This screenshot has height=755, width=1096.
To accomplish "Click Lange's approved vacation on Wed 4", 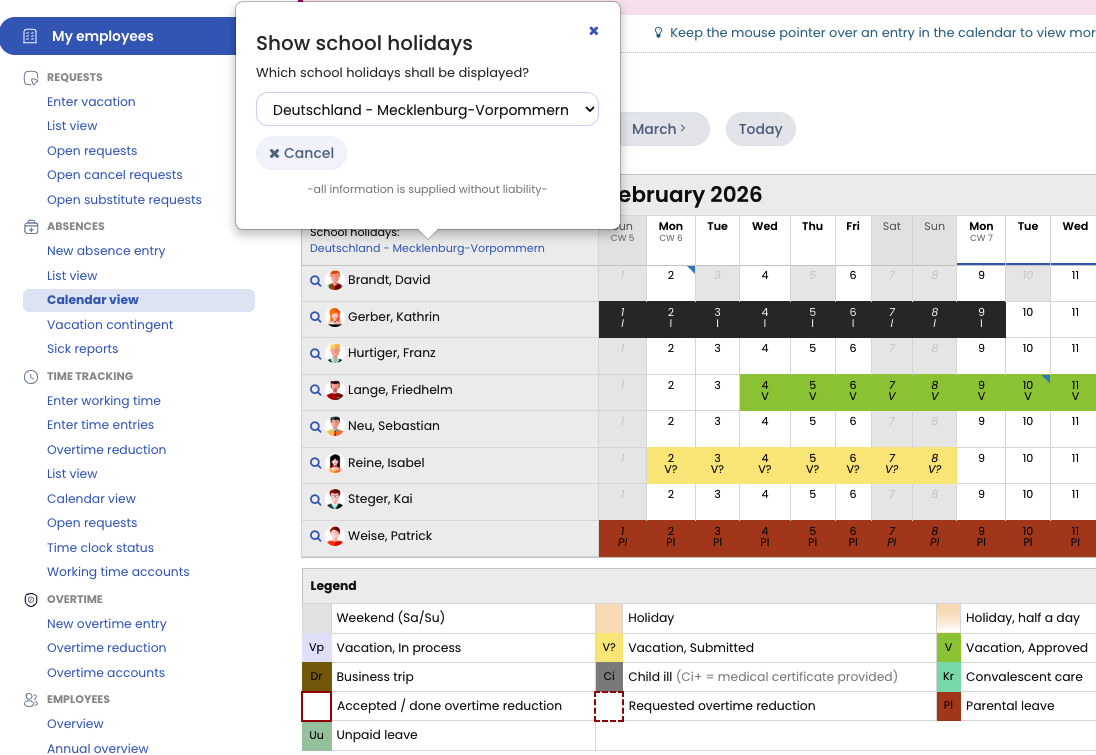I will pyautogui.click(x=764, y=390).
